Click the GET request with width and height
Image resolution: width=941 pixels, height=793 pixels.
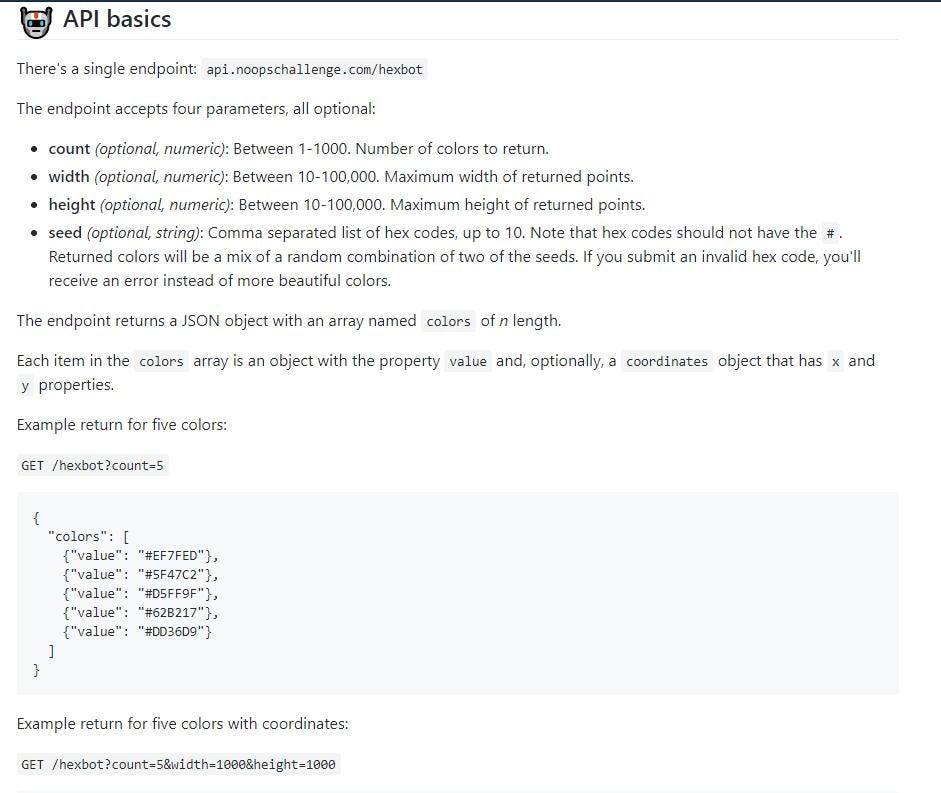178,764
